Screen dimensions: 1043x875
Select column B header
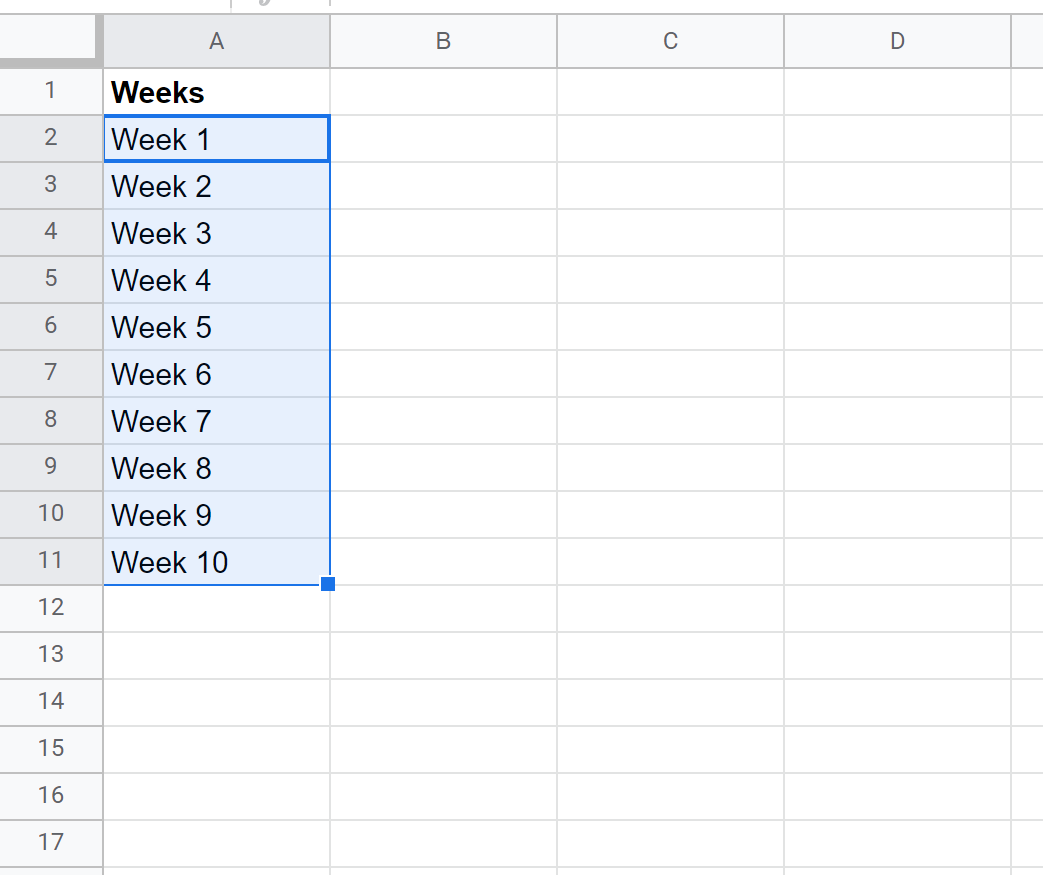(444, 41)
